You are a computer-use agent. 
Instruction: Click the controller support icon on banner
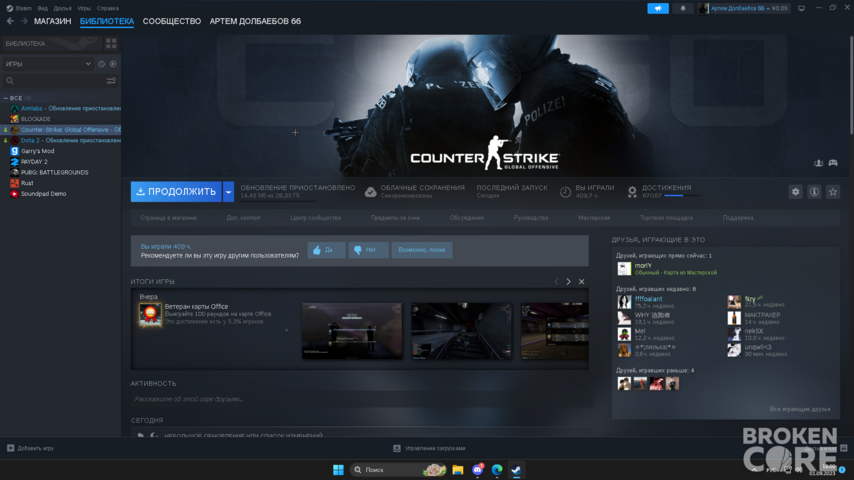point(833,163)
